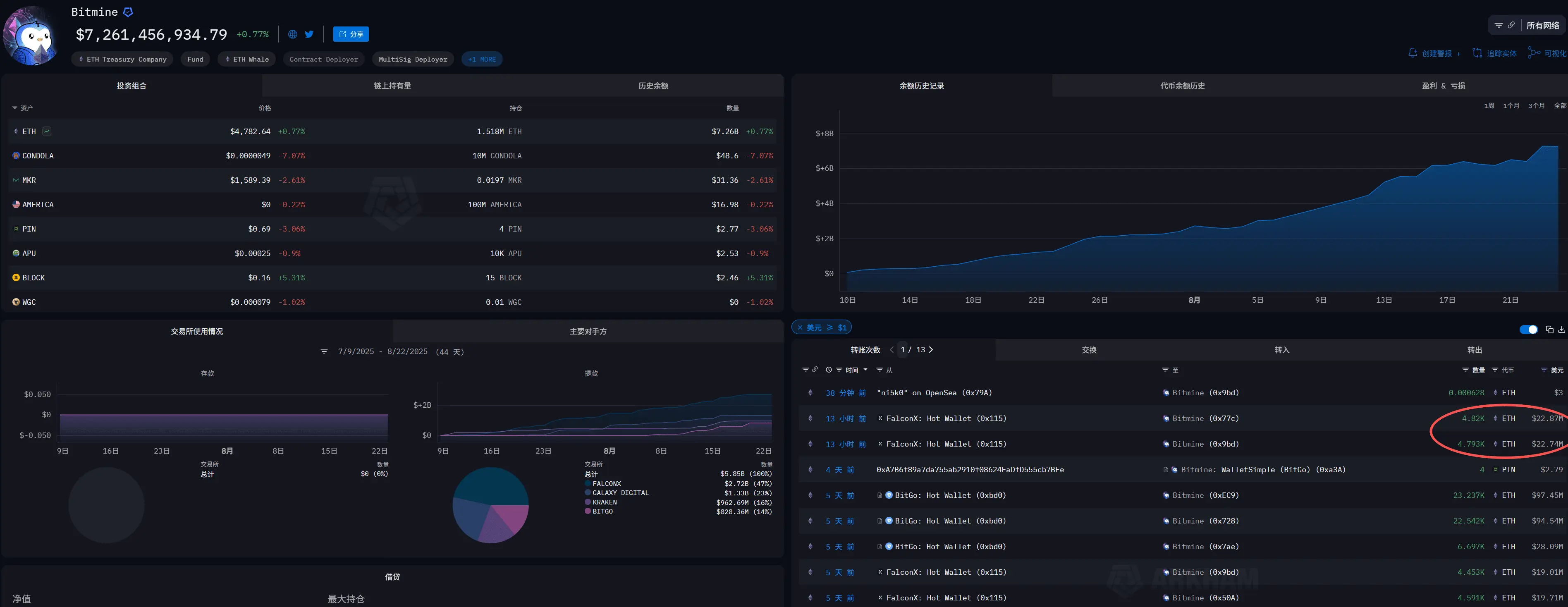Screen dimensions: 1568x607
Task: Click the MultiSig Deployer tag
Action: pos(413,59)
